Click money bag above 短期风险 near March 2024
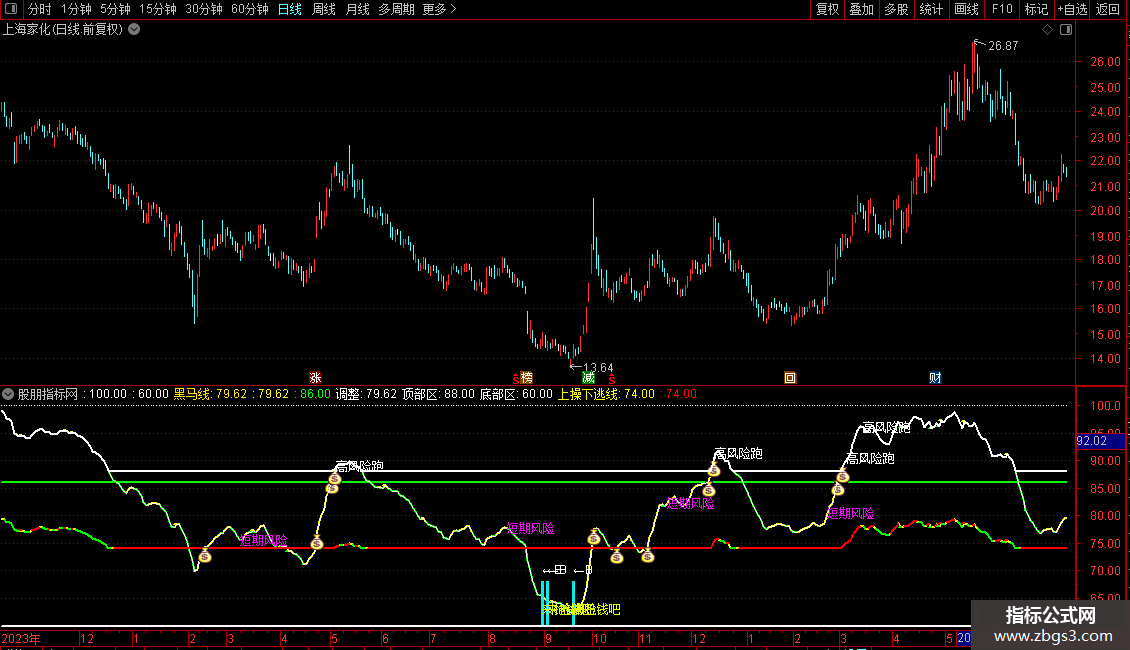Screen dimensions: 1130x650 coord(837,489)
